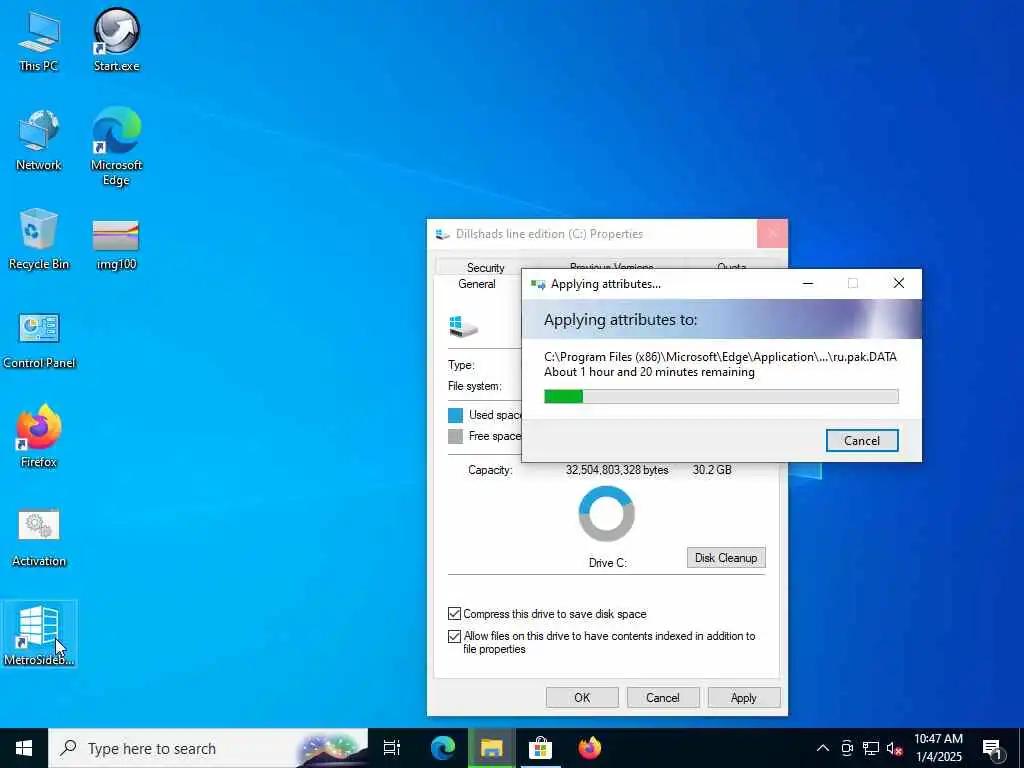The width and height of the screenshot is (1024, 768).
Task: Select the Activation desktop icon
Action: [39, 538]
